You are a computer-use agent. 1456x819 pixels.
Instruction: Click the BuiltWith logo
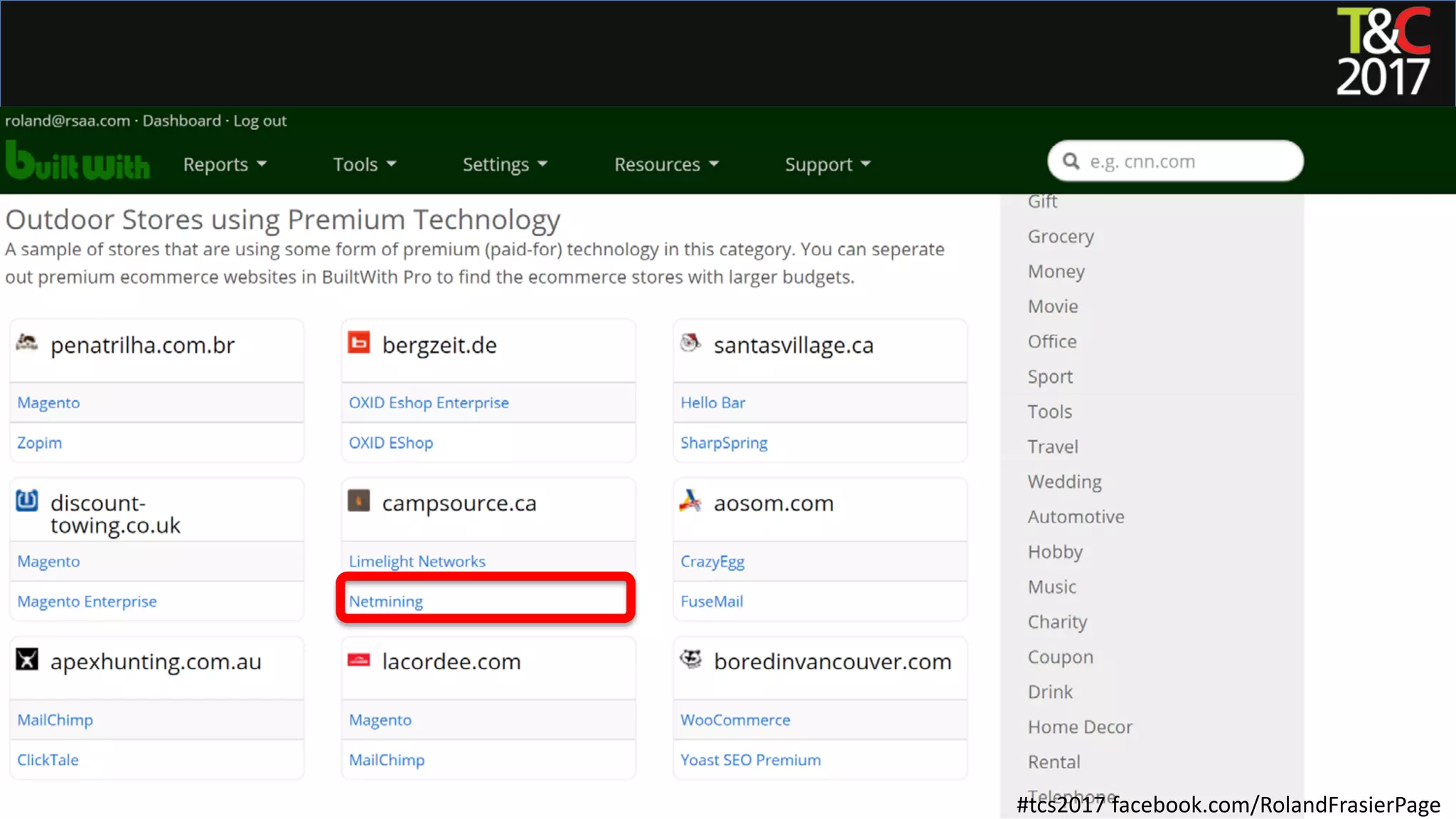click(x=77, y=161)
